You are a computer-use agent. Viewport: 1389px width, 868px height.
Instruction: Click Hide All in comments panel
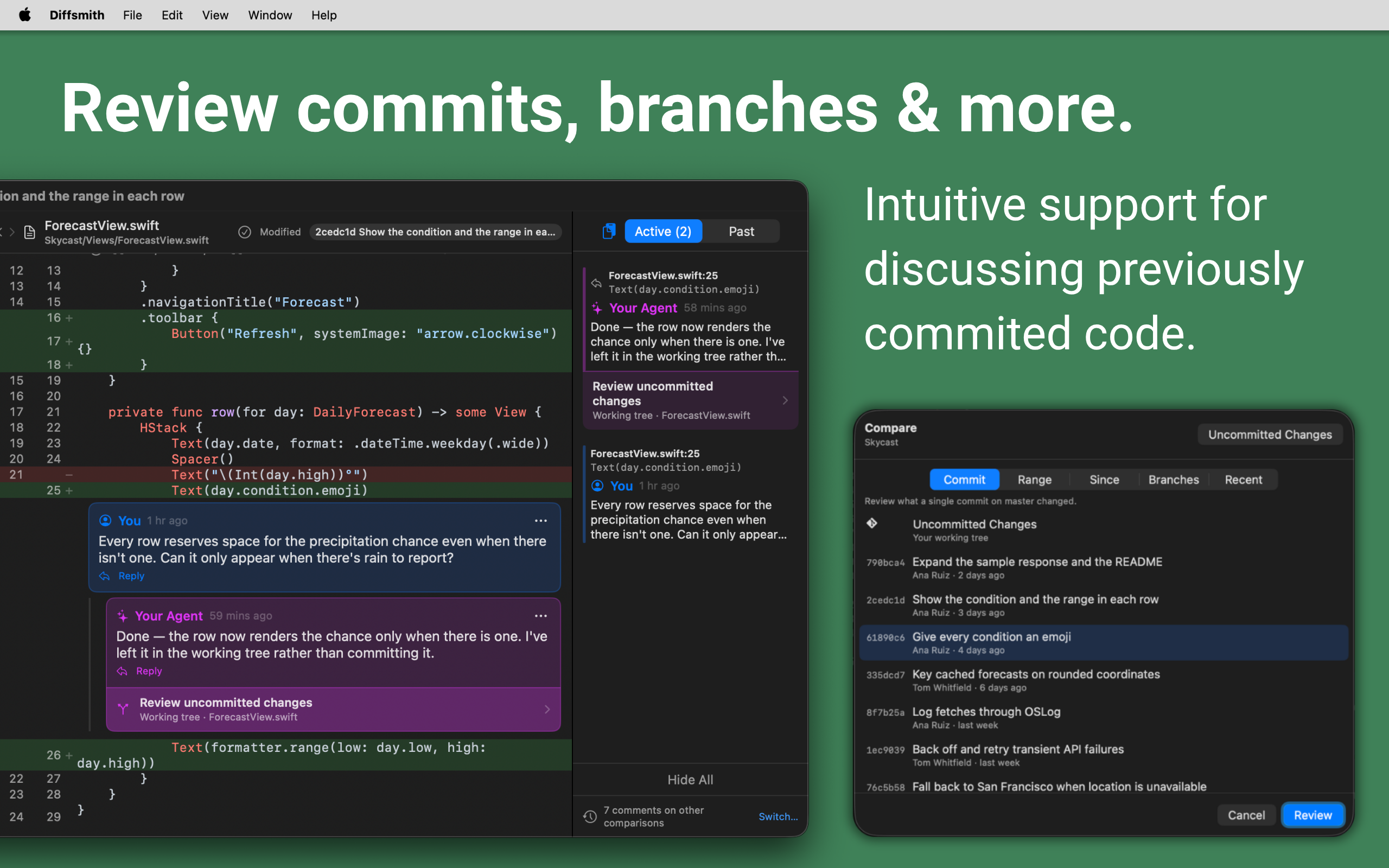[690, 780]
